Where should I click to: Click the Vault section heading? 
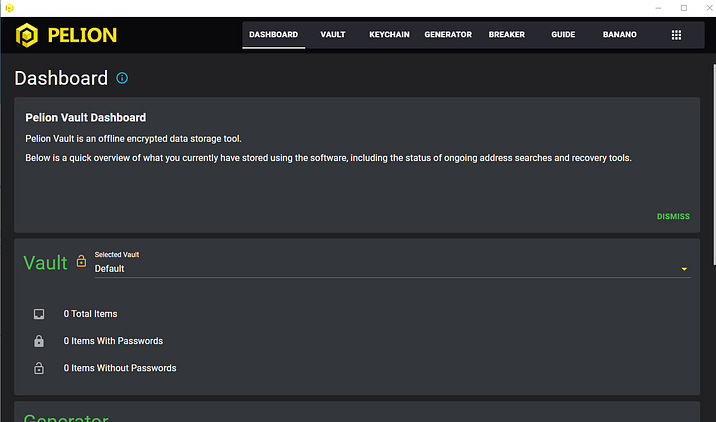click(45, 263)
